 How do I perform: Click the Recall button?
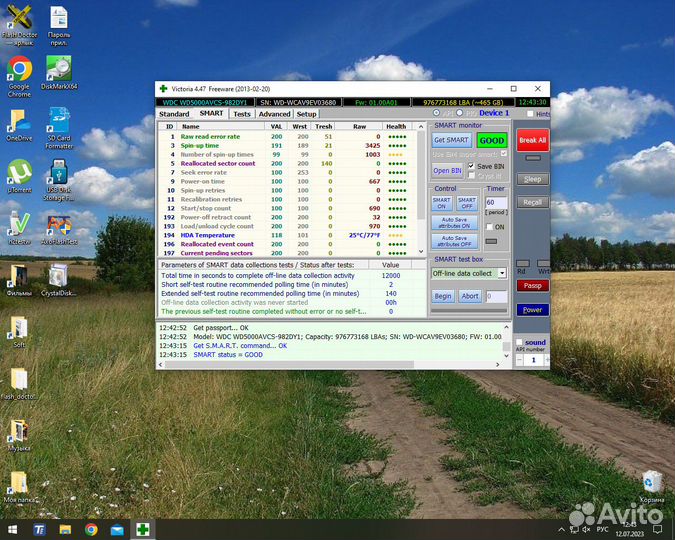click(x=533, y=202)
